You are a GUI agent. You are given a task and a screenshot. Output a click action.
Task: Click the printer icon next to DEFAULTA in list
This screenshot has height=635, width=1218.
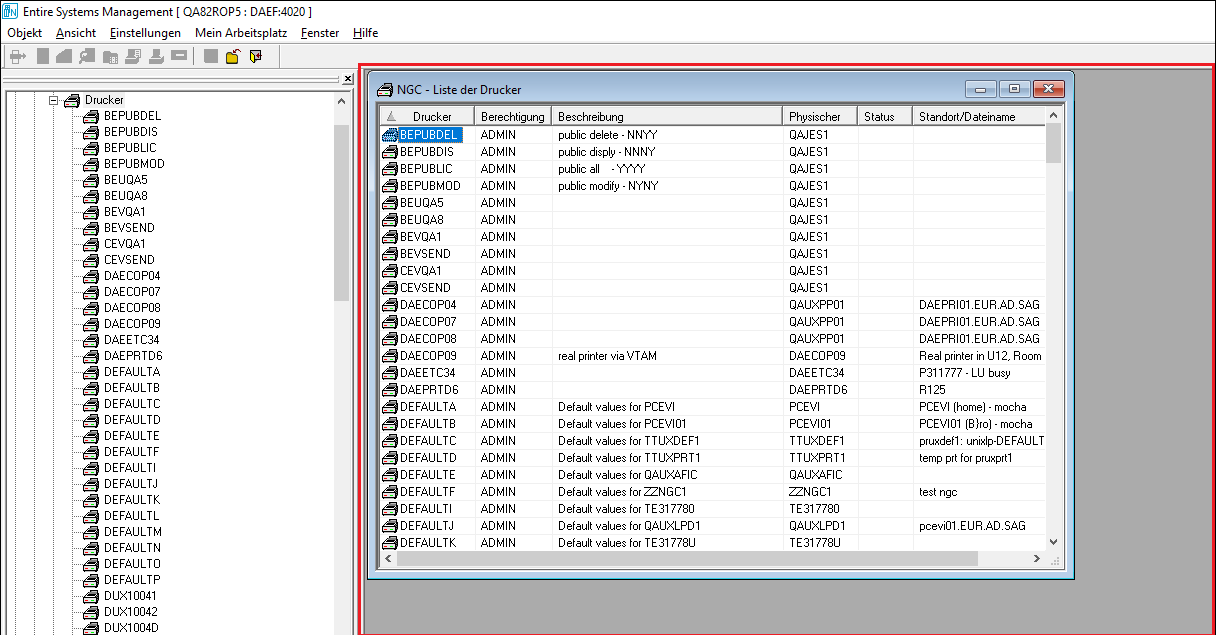pyautogui.click(x=390, y=407)
